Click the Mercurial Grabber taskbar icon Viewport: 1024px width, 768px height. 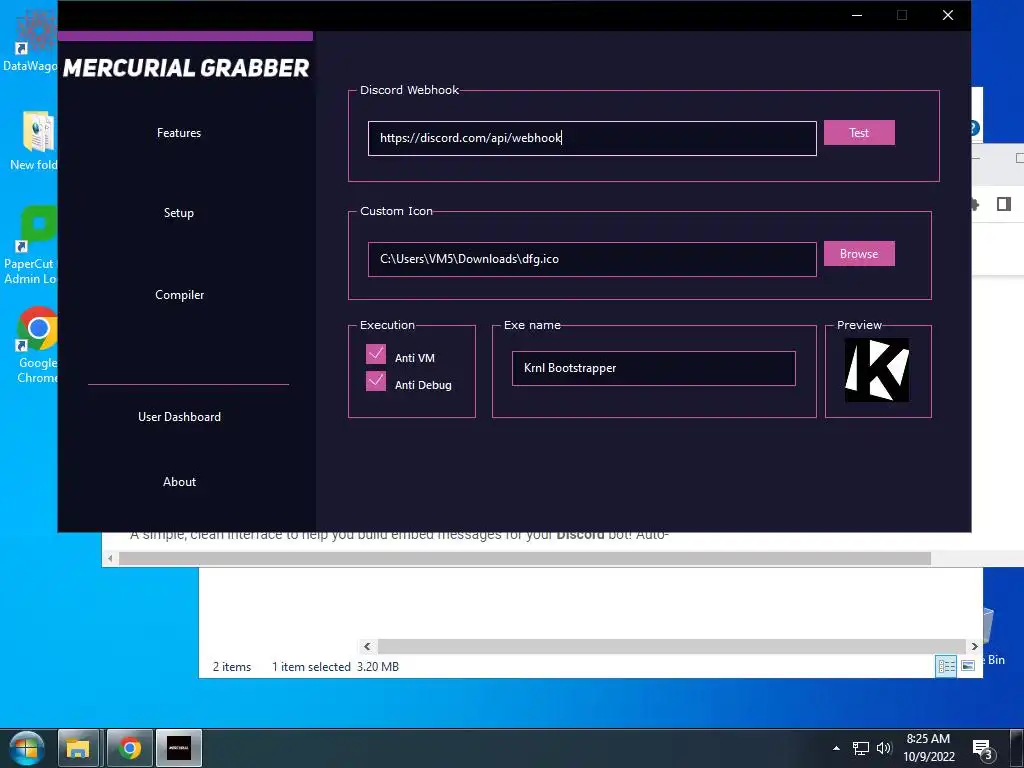coord(179,748)
